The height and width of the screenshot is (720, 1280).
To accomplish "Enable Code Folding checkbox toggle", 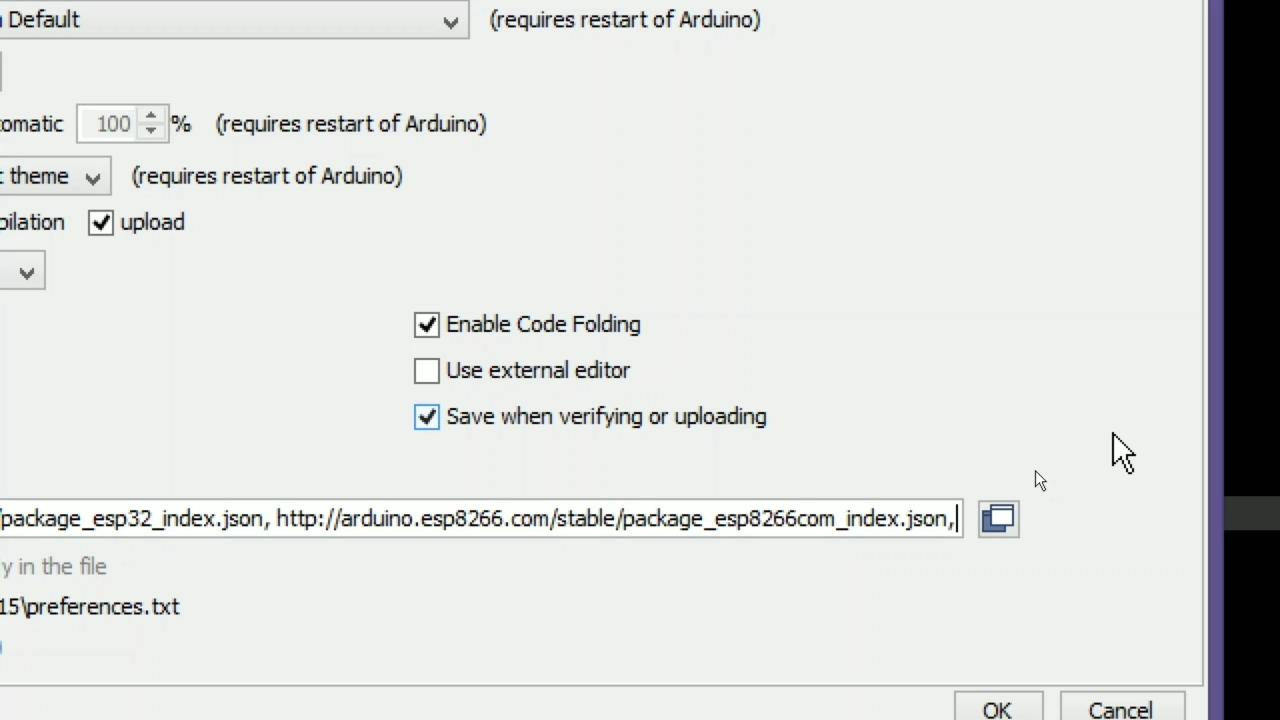I will (427, 324).
